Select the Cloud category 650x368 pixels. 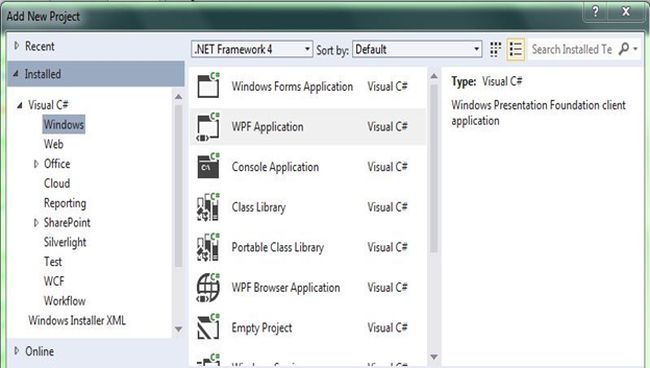coord(57,183)
